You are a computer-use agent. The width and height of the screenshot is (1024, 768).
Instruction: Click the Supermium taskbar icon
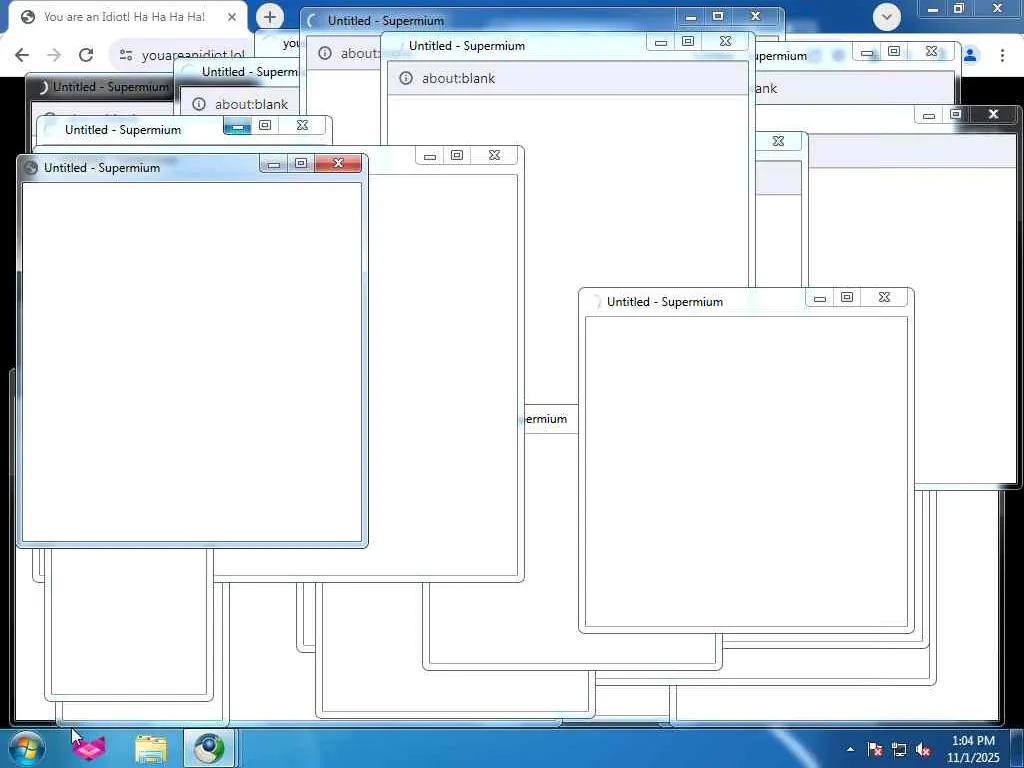[x=209, y=748]
